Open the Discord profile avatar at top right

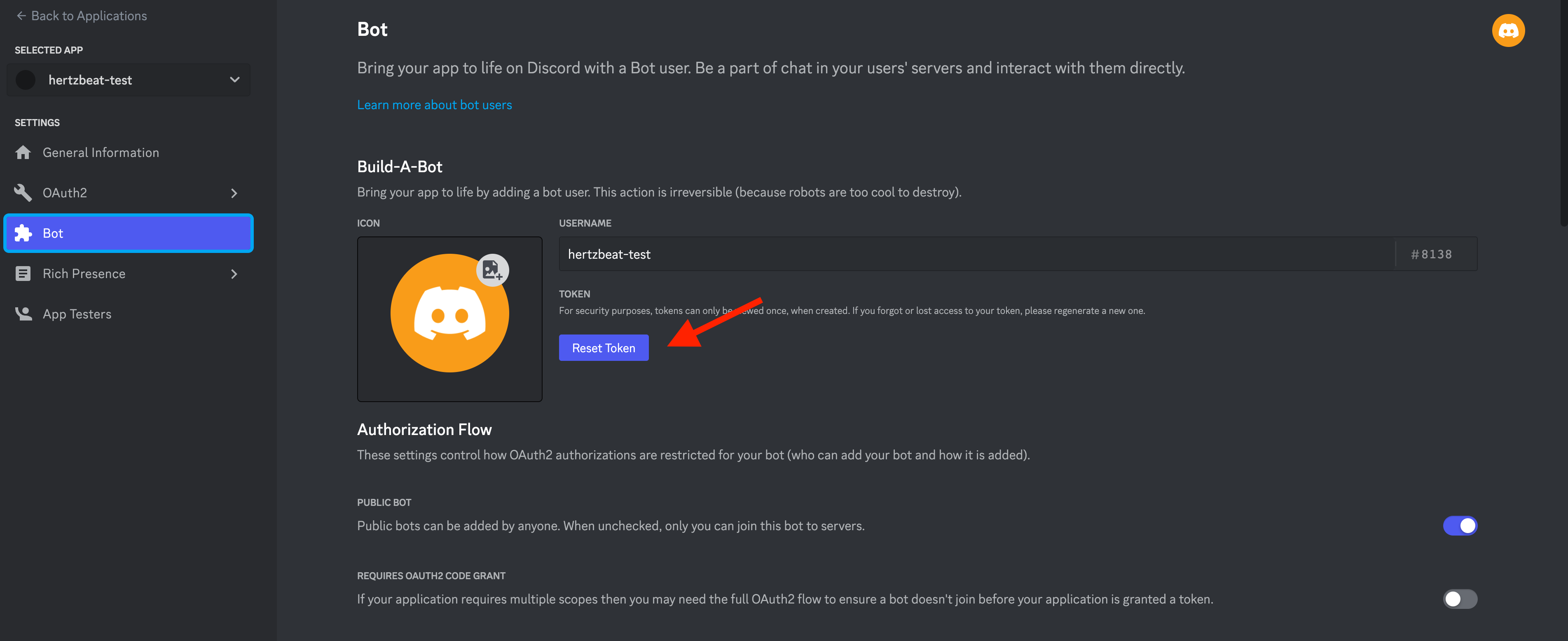point(1508,30)
